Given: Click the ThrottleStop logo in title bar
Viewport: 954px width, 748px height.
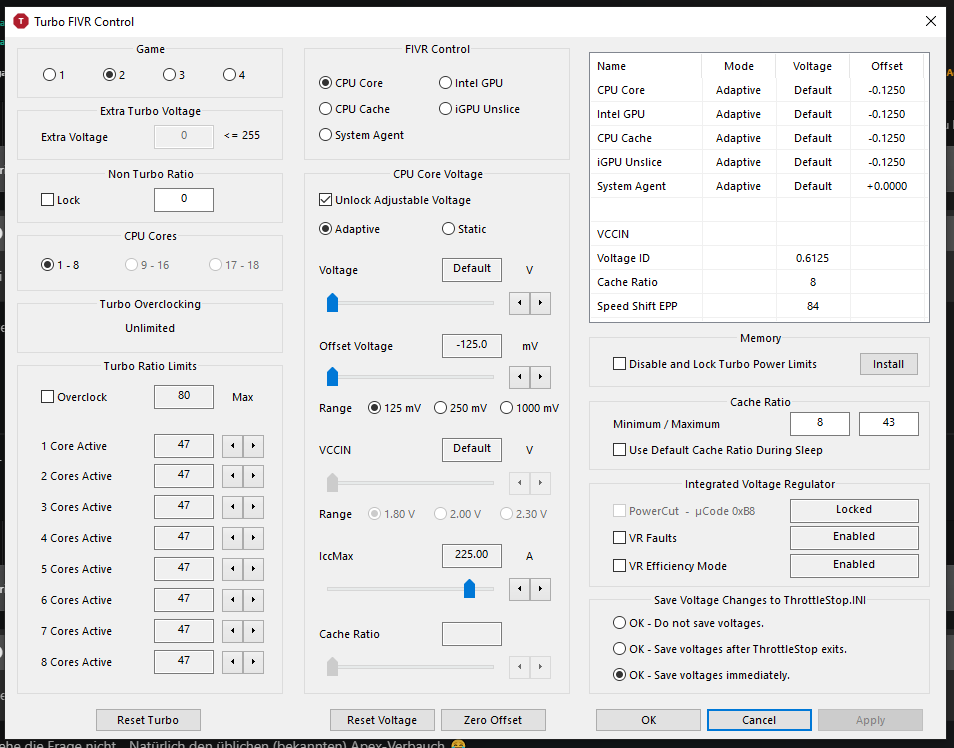Looking at the screenshot, I should click(x=21, y=21).
